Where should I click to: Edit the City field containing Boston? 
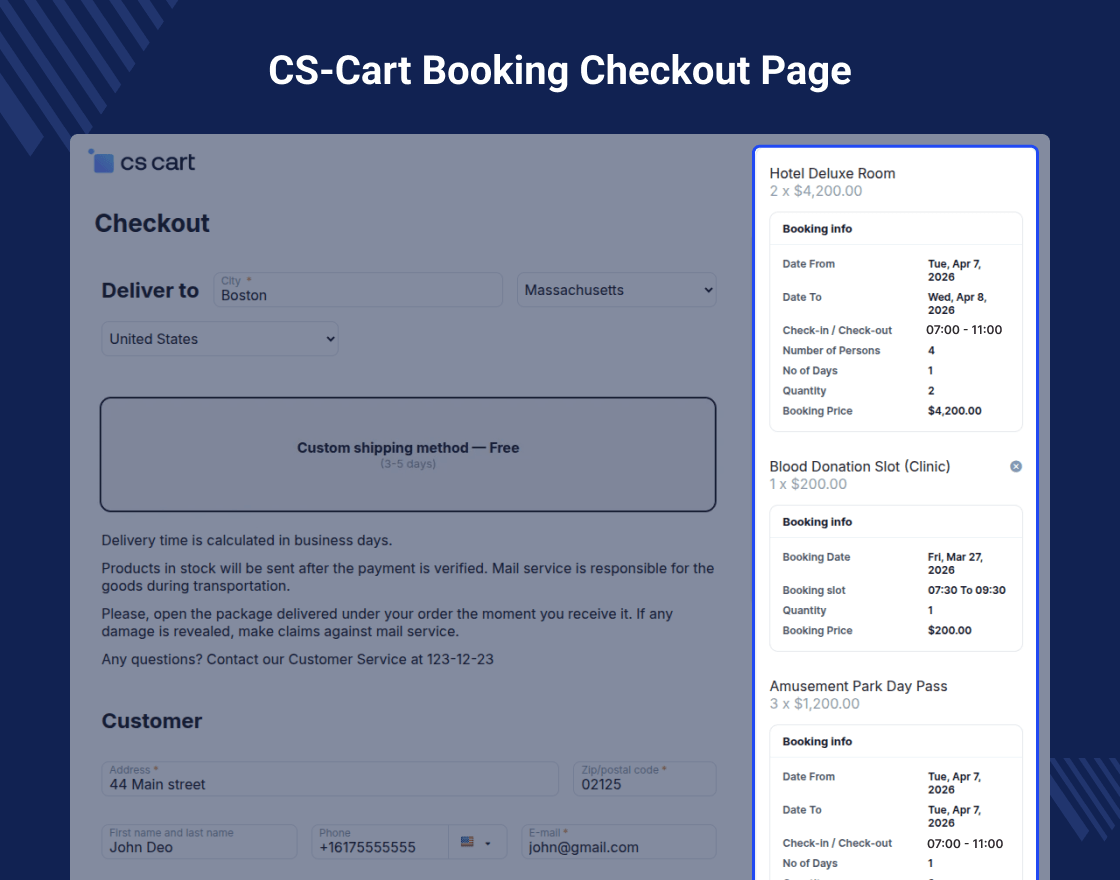pyautogui.click(x=358, y=290)
